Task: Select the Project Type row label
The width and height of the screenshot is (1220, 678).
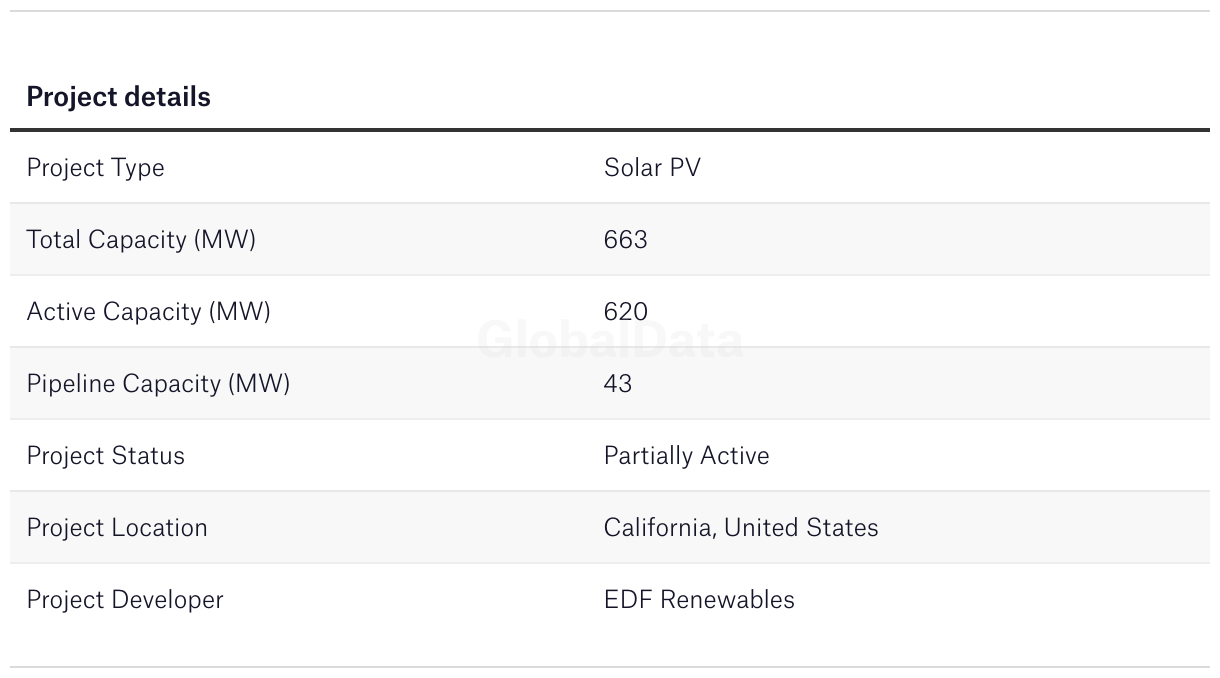Action: [95, 168]
